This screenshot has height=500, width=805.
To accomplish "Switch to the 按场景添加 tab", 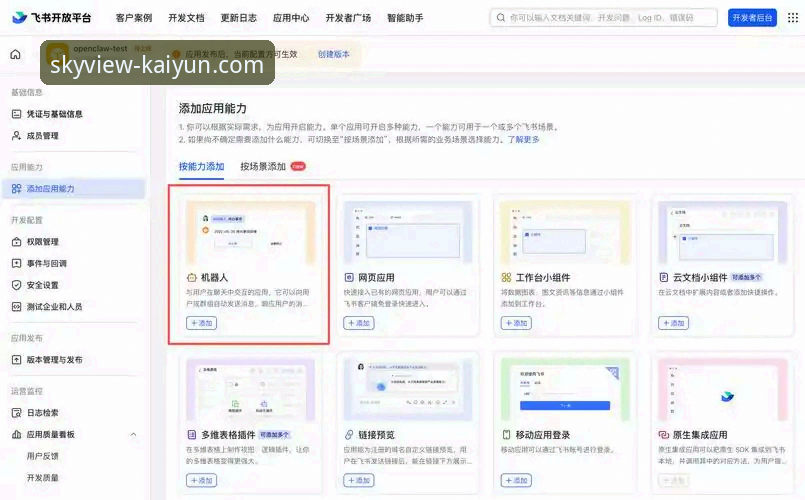I will [x=263, y=166].
